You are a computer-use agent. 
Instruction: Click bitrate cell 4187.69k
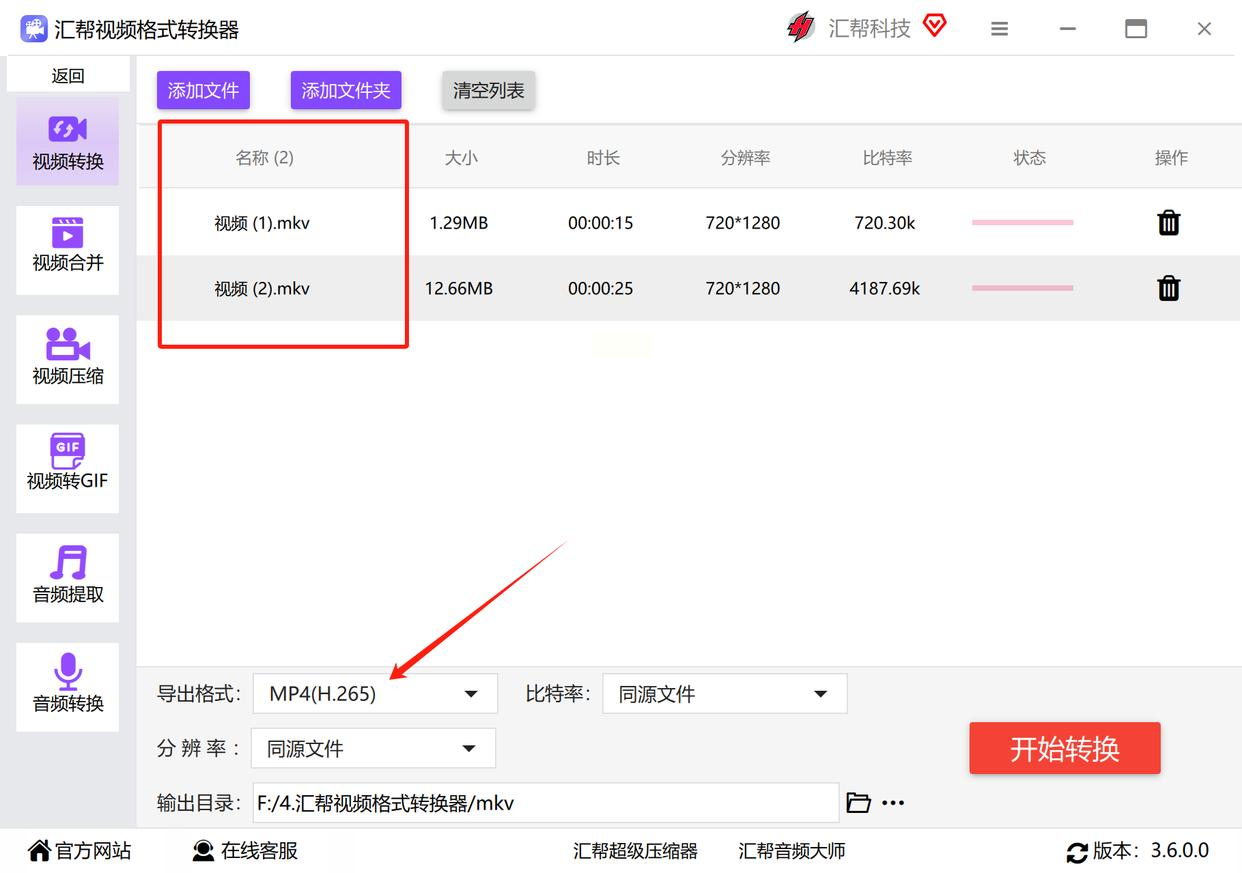pos(885,288)
